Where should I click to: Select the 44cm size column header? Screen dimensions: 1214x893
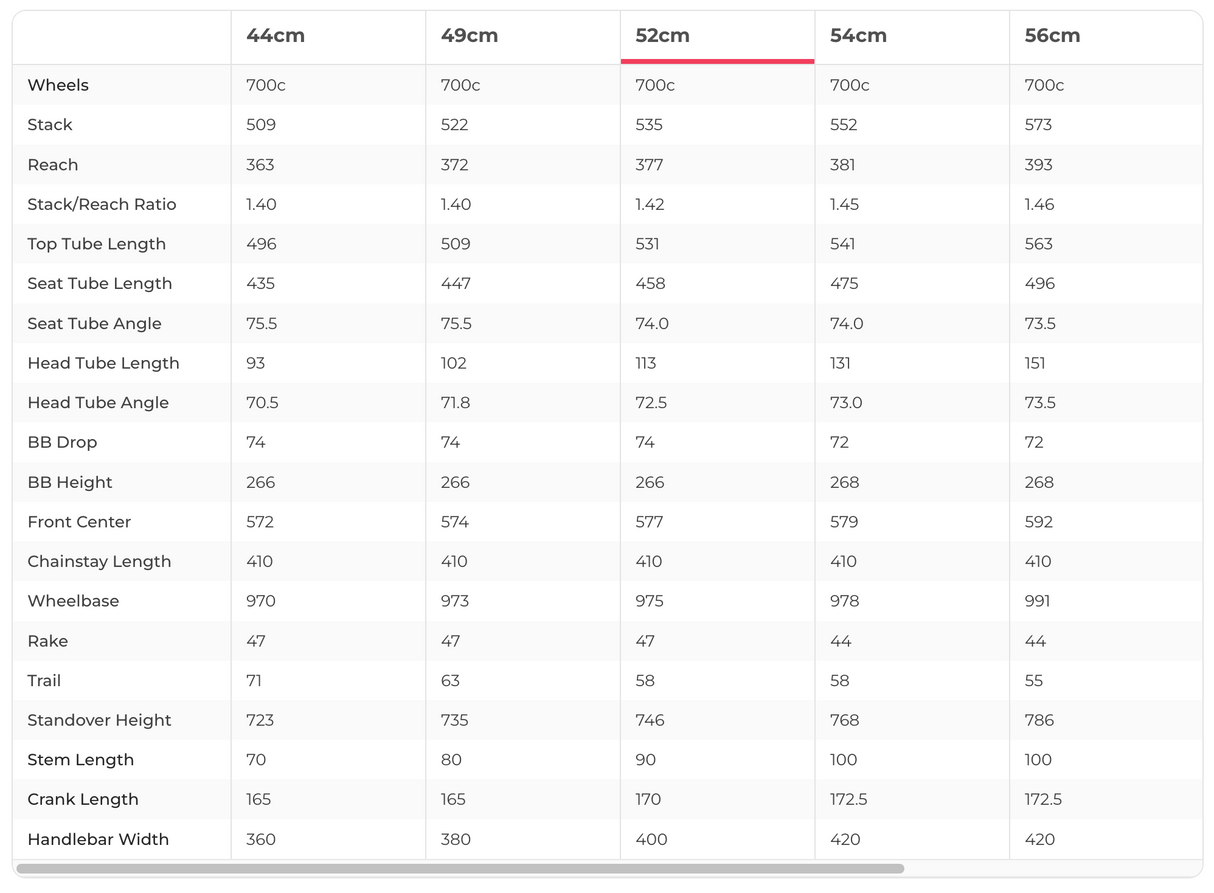(x=275, y=36)
